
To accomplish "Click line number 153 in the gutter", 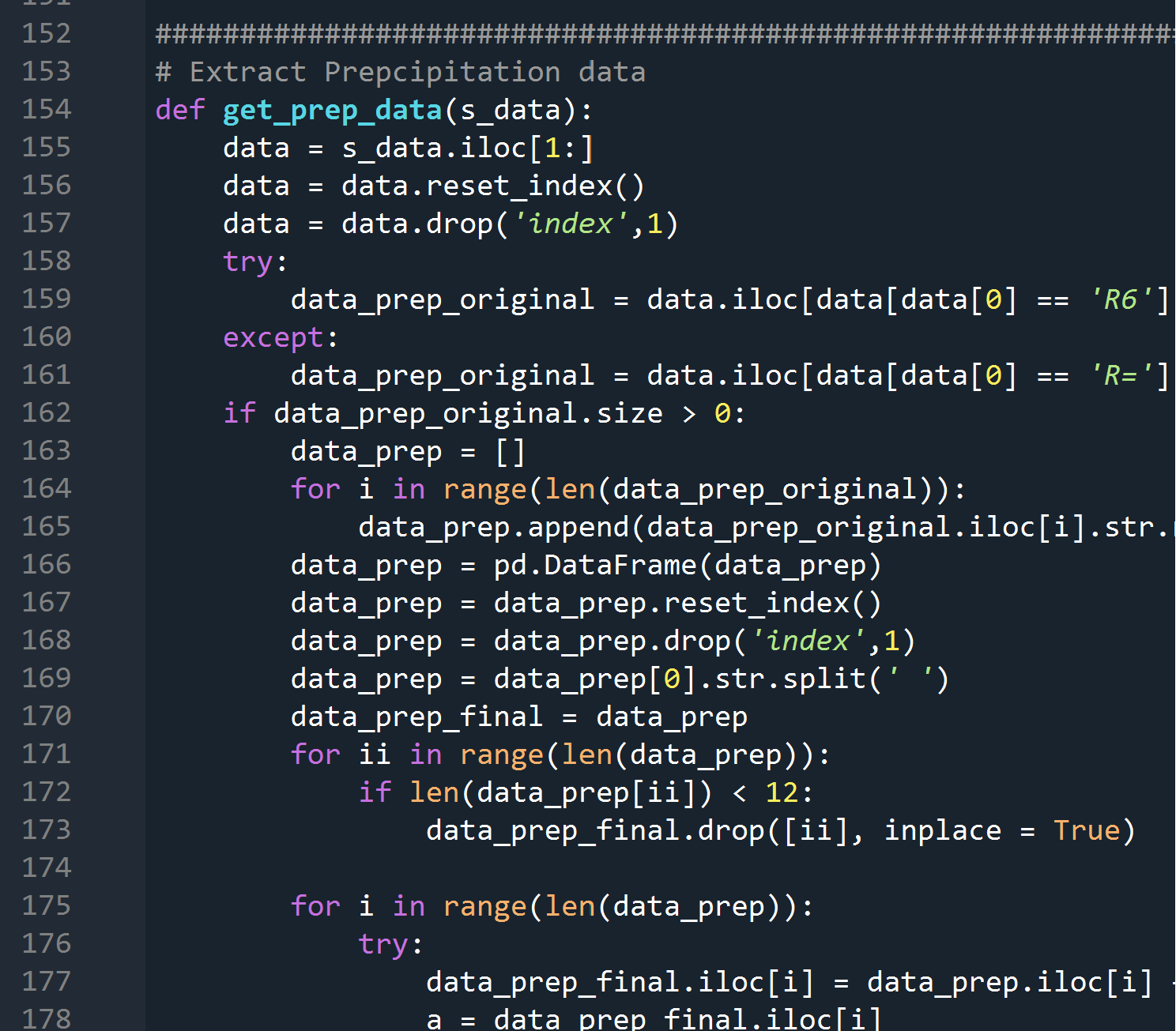I will [47, 71].
